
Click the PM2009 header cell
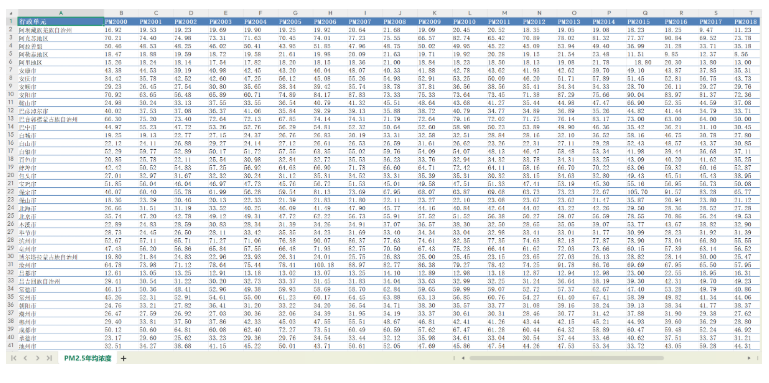coord(435,22)
